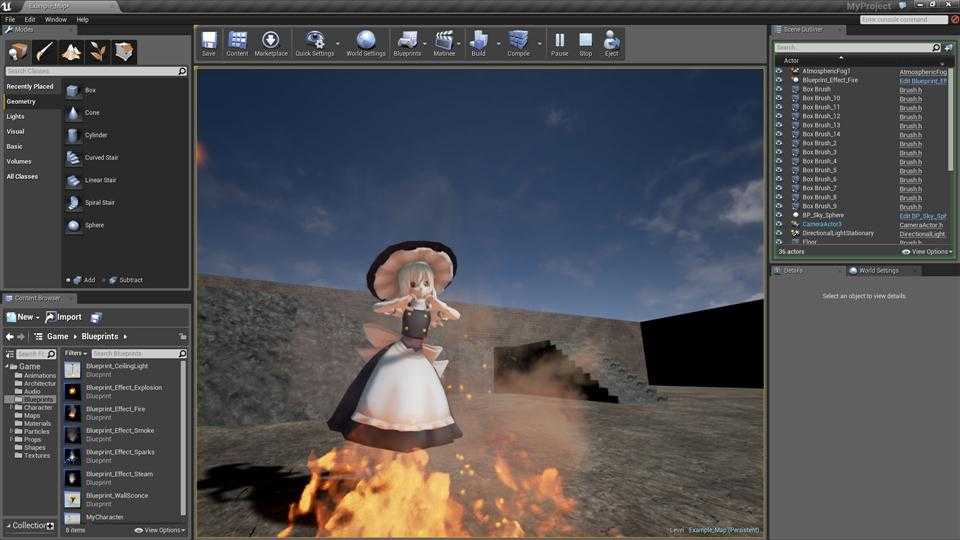Screen dimensions: 960x540
Task: Toggle visibility of Box Brush_14
Action: 779,134
